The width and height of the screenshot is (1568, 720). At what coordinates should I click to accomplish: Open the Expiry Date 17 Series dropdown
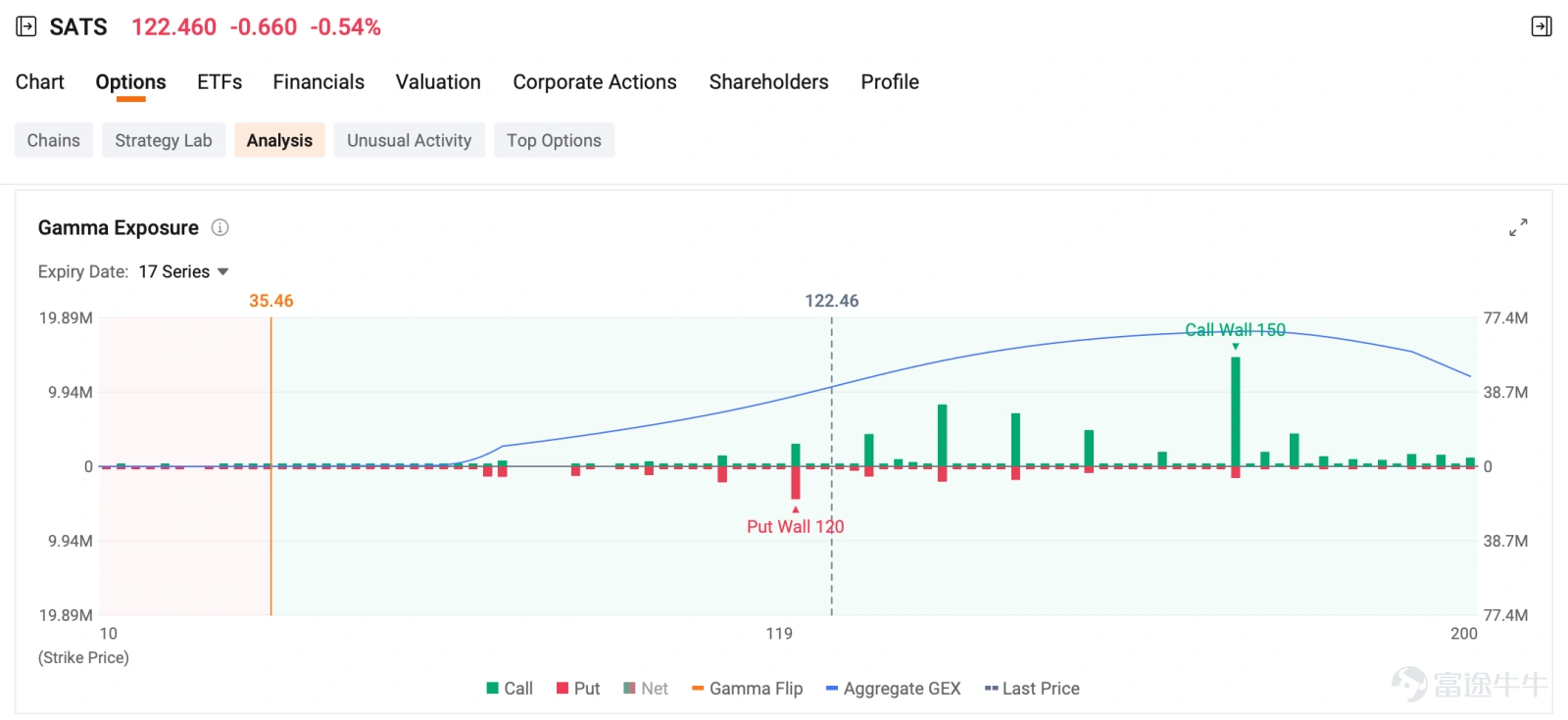point(183,271)
